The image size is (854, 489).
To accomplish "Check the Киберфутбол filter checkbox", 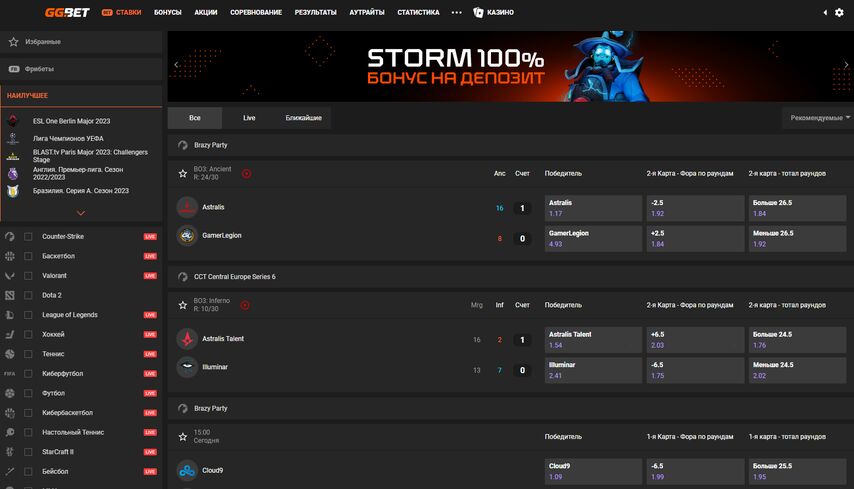I will tap(28, 374).
